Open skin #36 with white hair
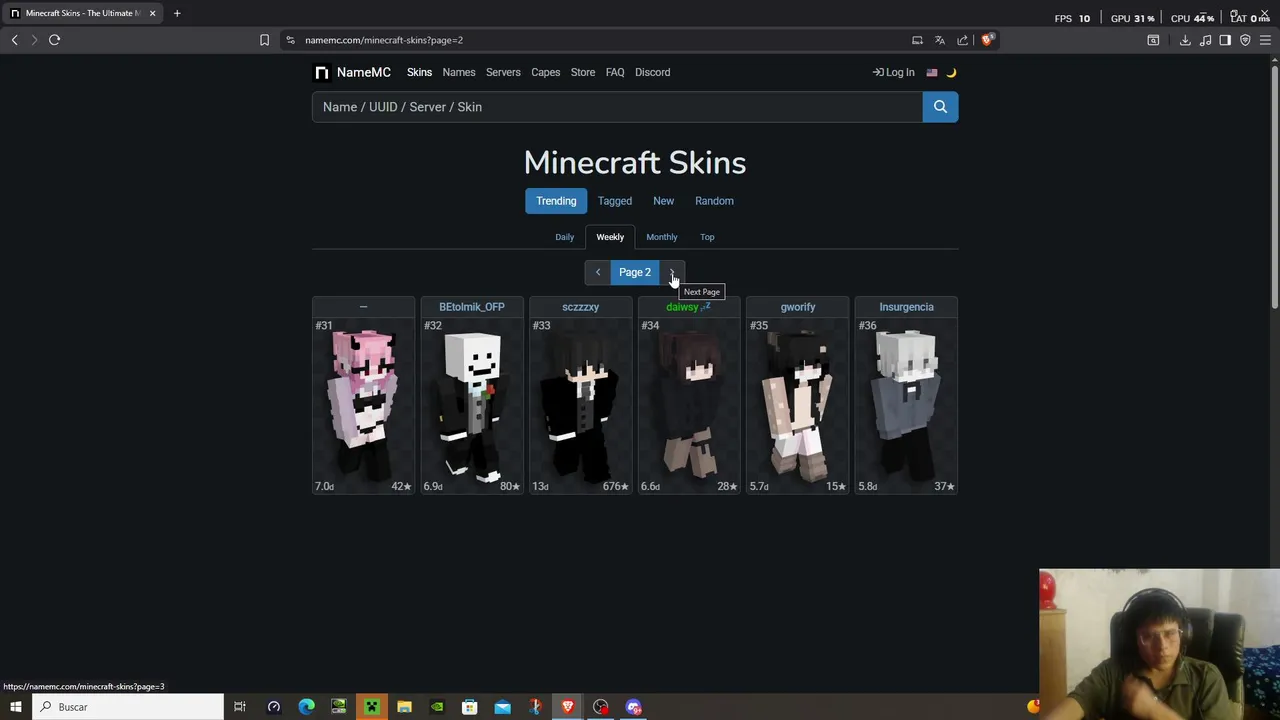The width and height of the screenshot is (1280, 720). click(907, 405)
